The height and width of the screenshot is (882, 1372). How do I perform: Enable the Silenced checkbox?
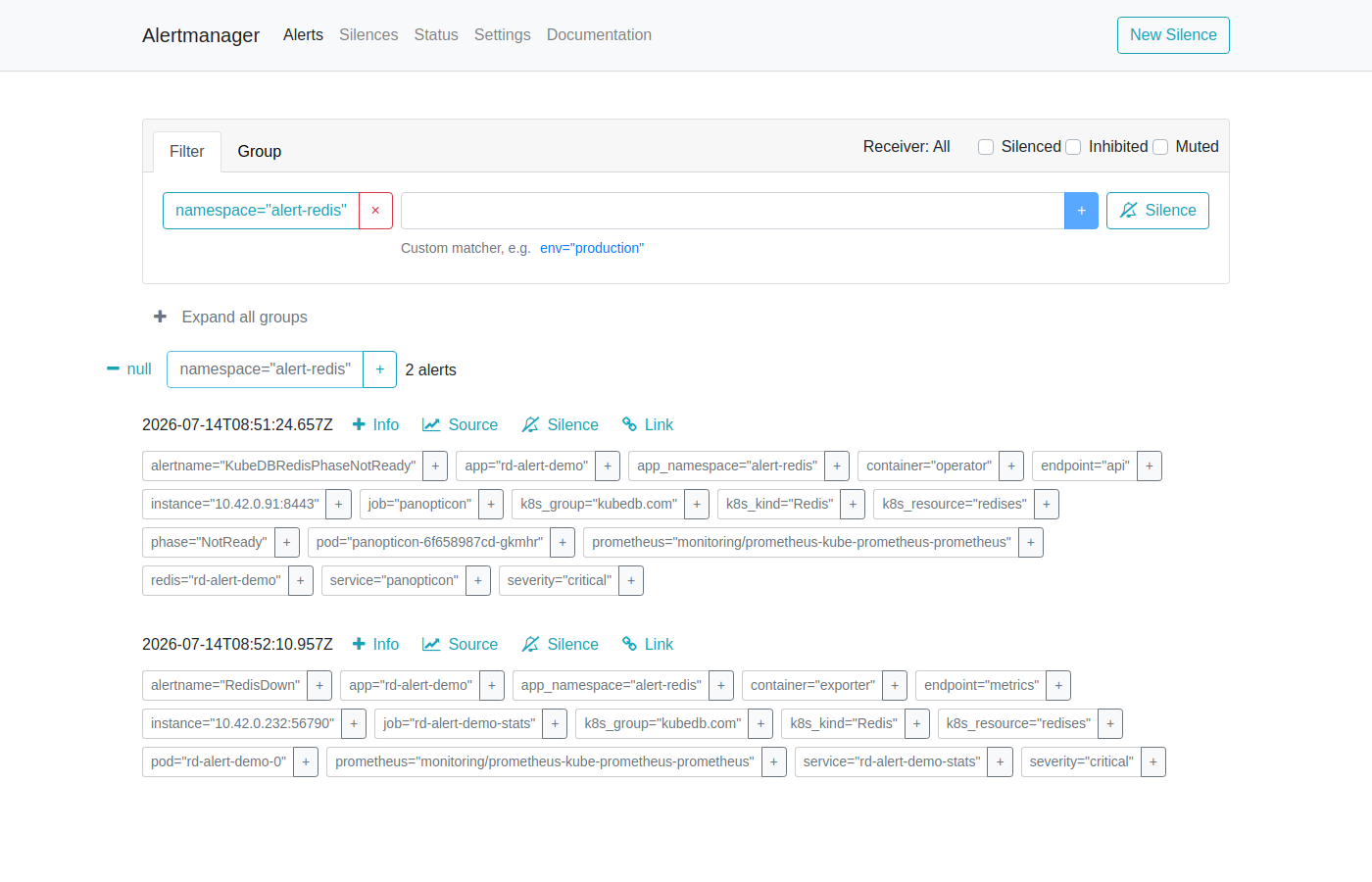tap(986, 147)
